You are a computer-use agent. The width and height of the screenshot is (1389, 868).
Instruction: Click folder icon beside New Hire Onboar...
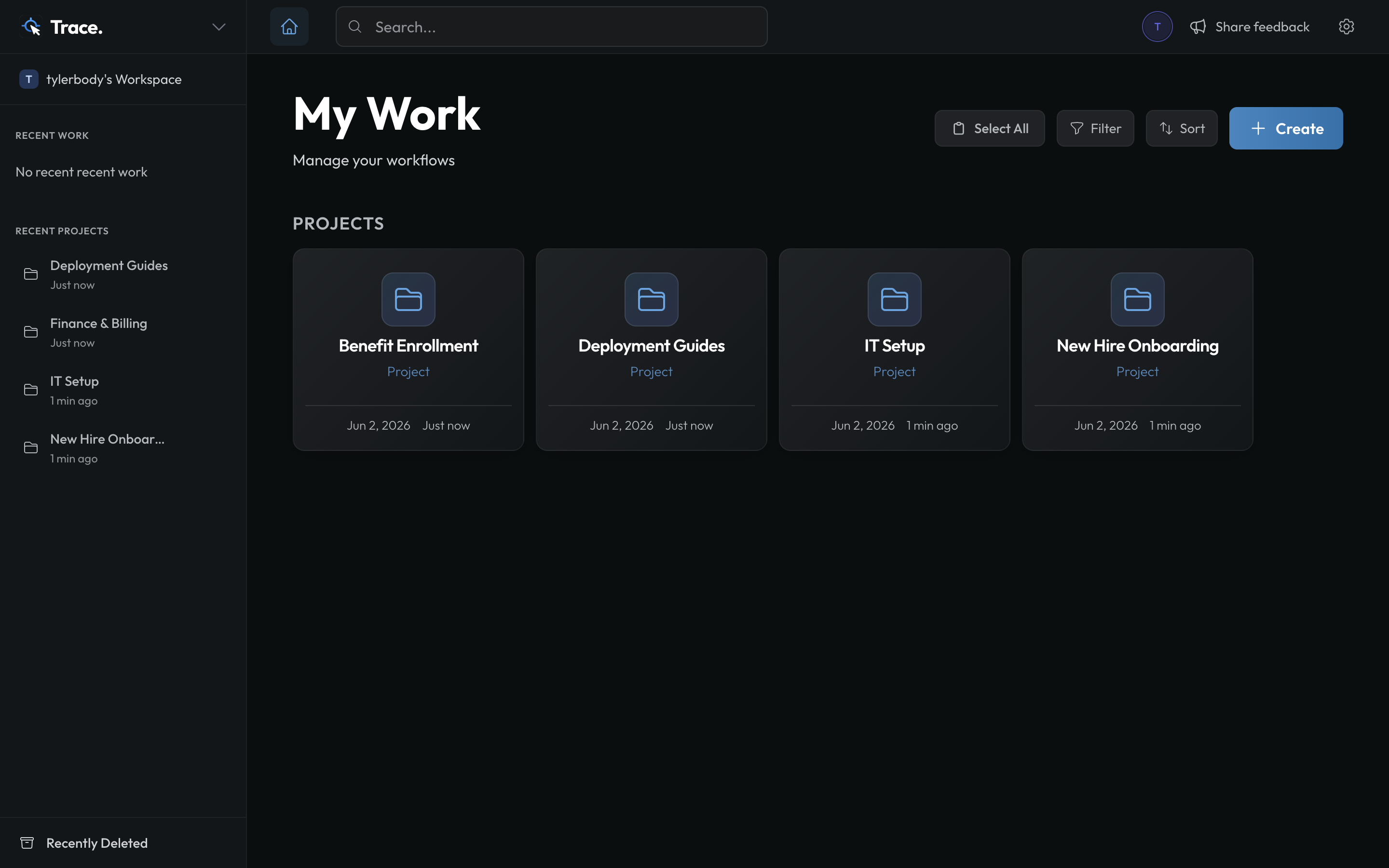coord(31,448)
